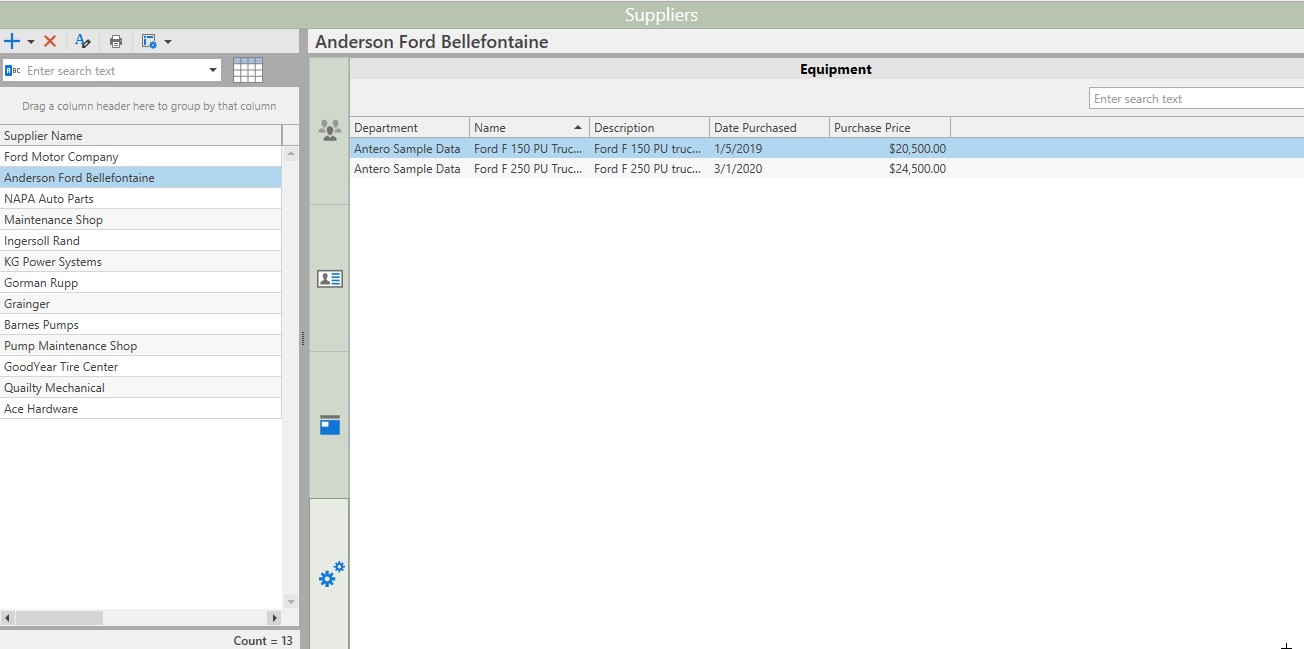Image resolution: width=1304 pixels, height=649 pixels.
Task: Expand the layout settings dropdown arrow
Action: pyautogui.click(x=168, y=42)
